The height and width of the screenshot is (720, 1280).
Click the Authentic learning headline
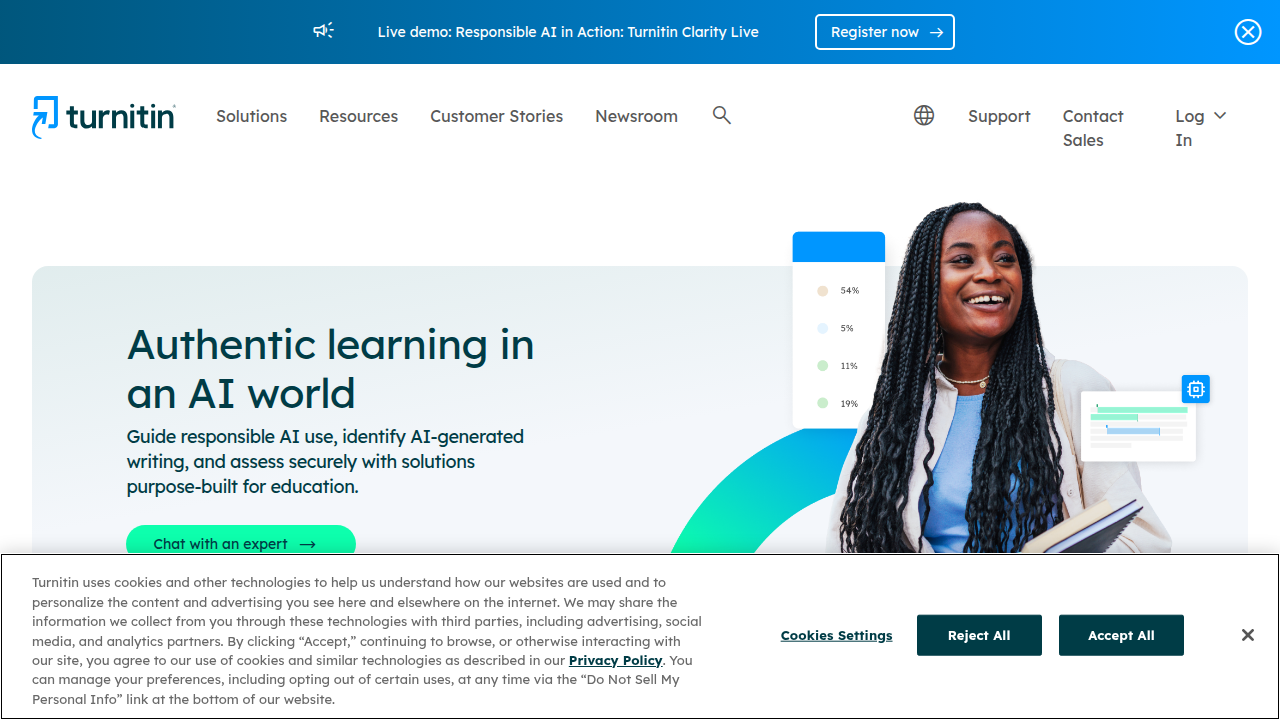[x=331, y=369]
